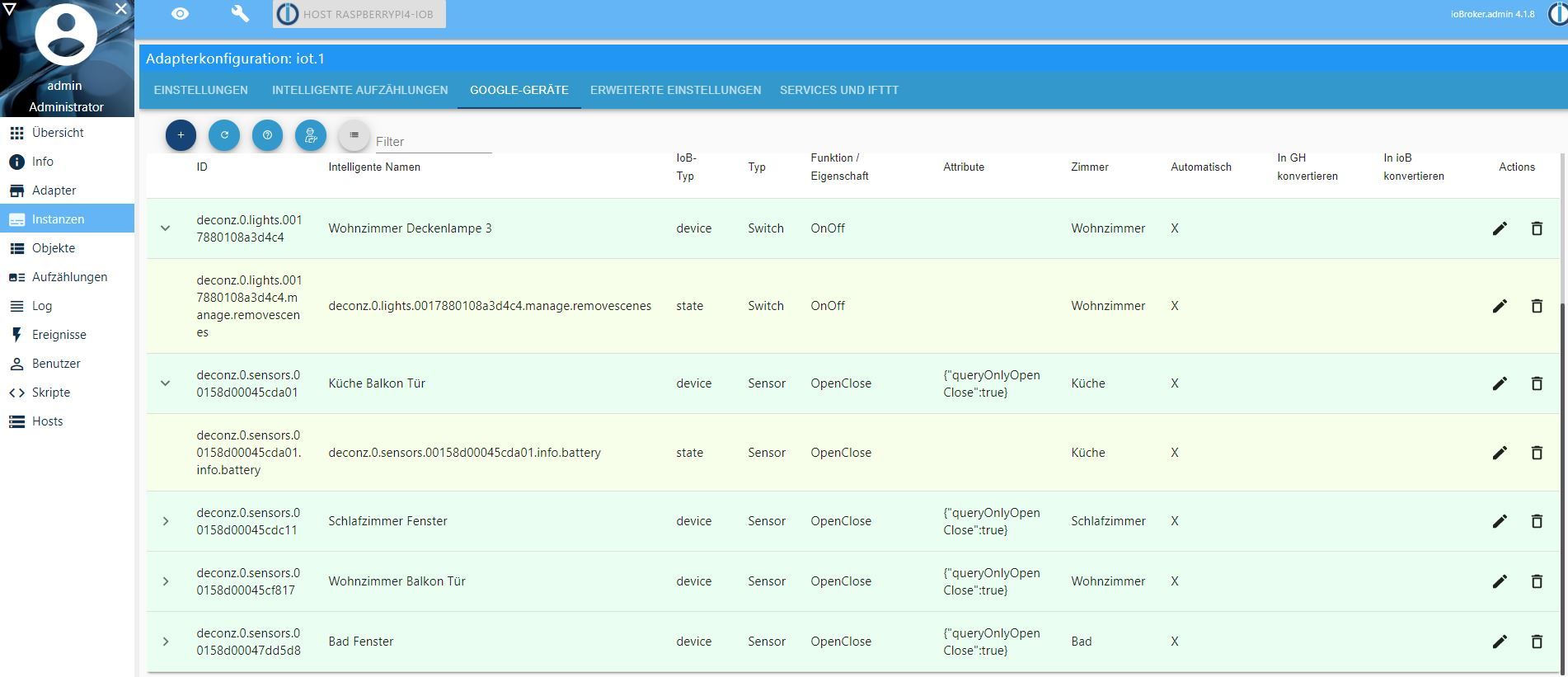Edit the Bad Fenster device
Viewport: 1568px width, 677px height.
coord(1500,642)
